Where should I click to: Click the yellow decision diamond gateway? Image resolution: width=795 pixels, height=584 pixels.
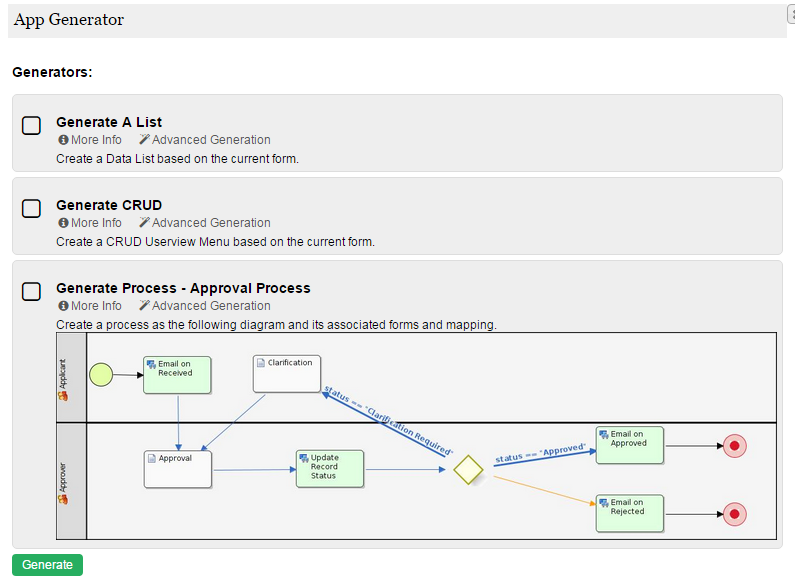click(x=468, y=470)
